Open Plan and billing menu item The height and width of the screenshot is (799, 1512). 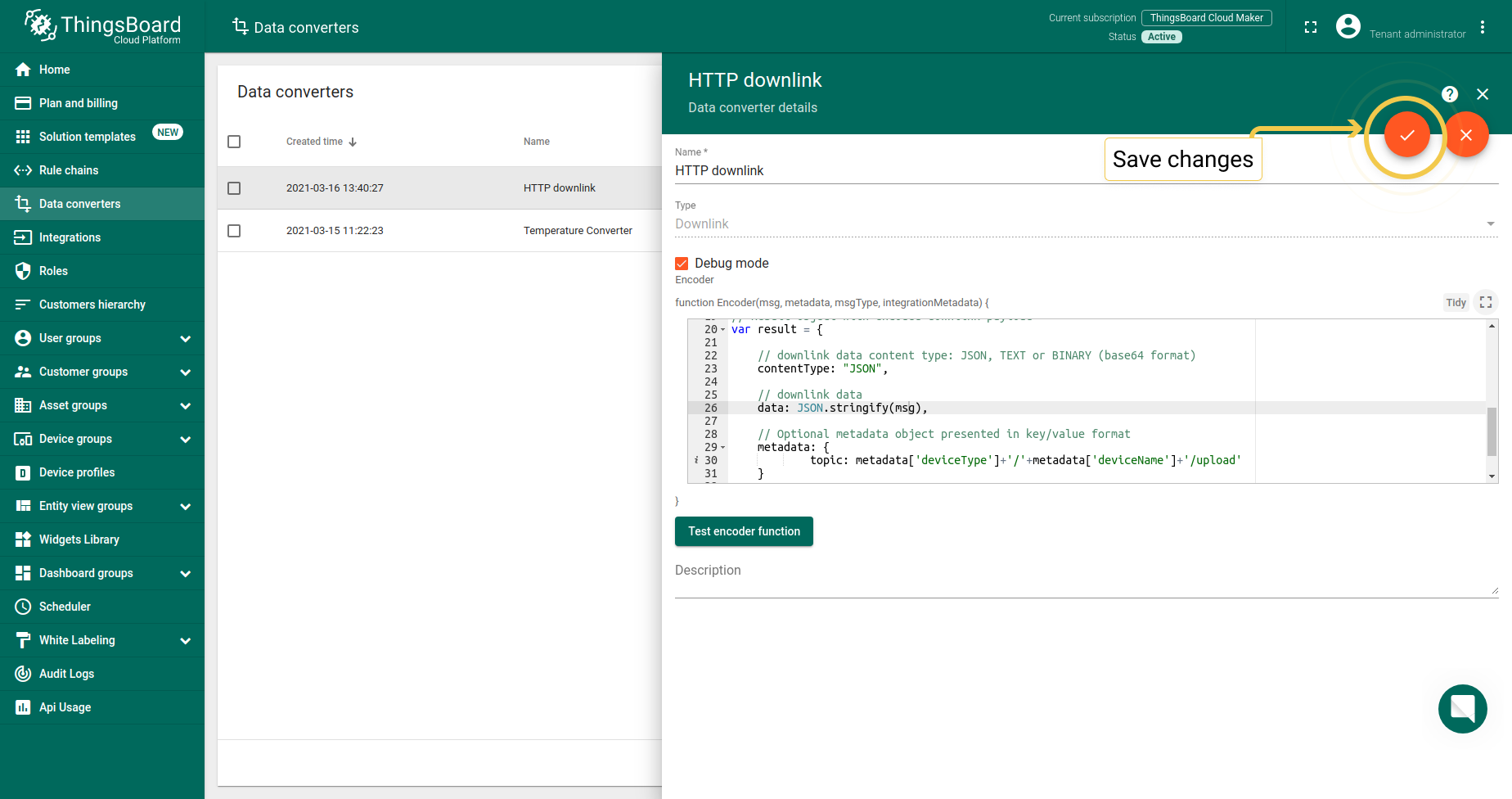(102, 103)
